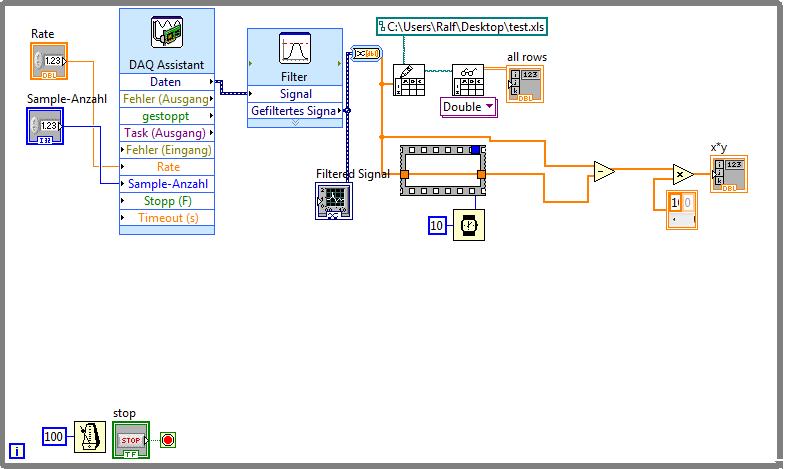Viewport: 785px width, 469px height.
Task: Click the numeric constant 100 near metronome
Action: 54,437
